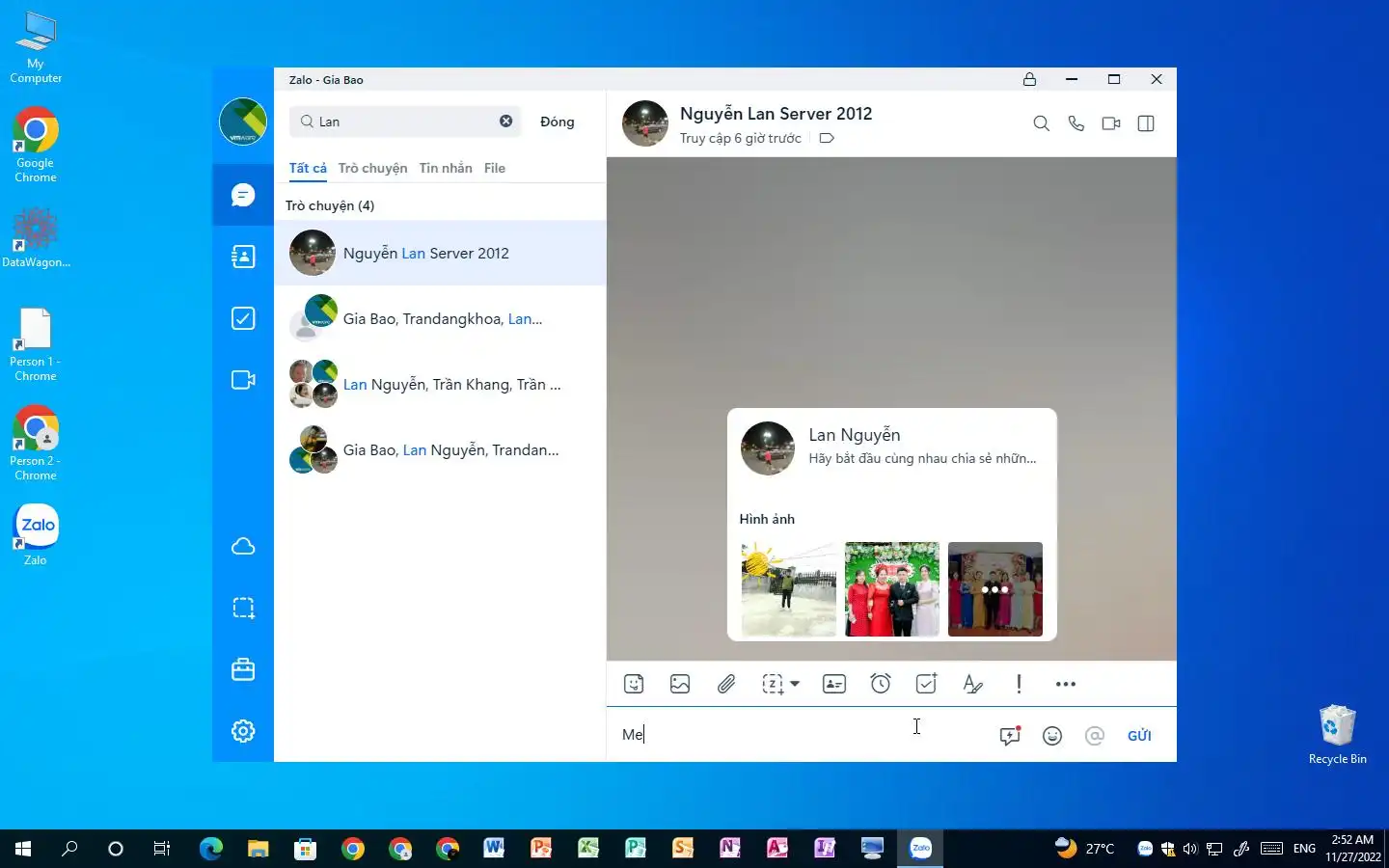
Task: Open the taskbar clock showing 2:52 AM
Action: pos(1352,849)
